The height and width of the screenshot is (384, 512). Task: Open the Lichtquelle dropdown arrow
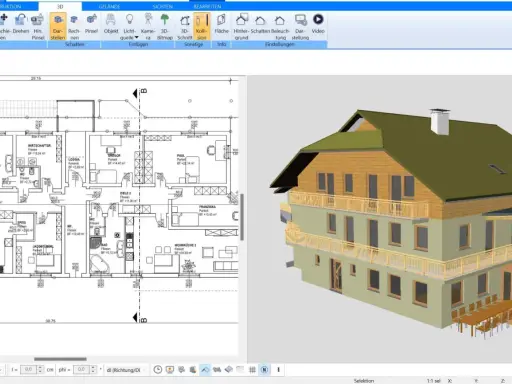click(x=136, y=38)
